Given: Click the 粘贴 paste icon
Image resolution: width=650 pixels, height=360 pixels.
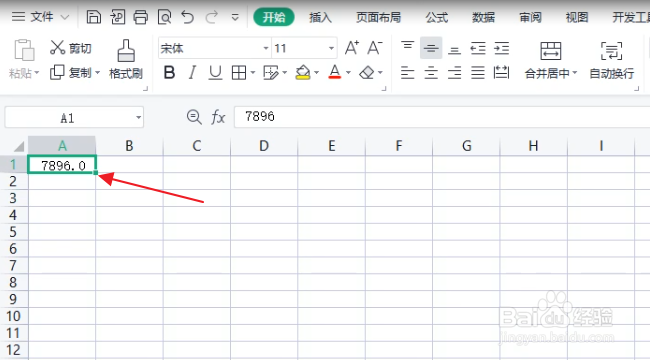Looking at the screenshot, I should tap(24, 50).
